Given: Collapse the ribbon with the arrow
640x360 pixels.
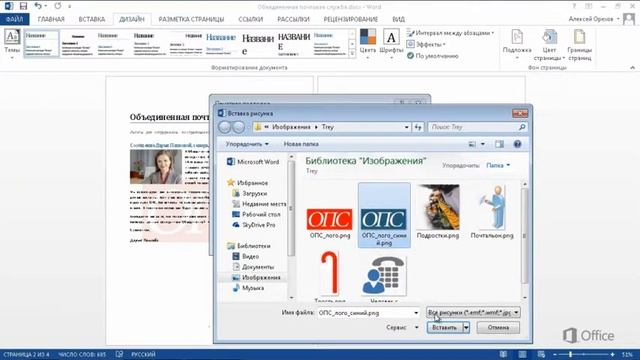Looking at the screenshot, I should (x=632, y=68).
